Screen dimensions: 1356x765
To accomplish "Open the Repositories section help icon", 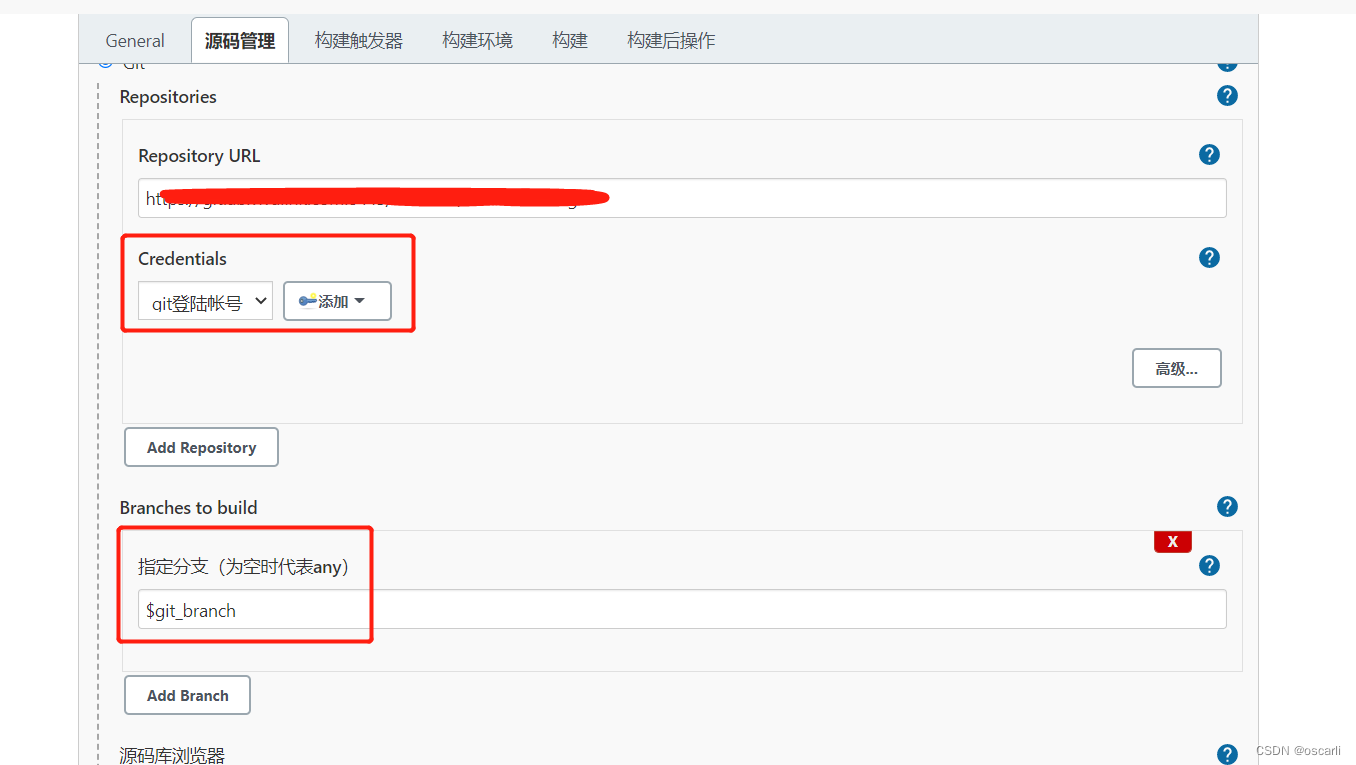I will point(1227,95).
